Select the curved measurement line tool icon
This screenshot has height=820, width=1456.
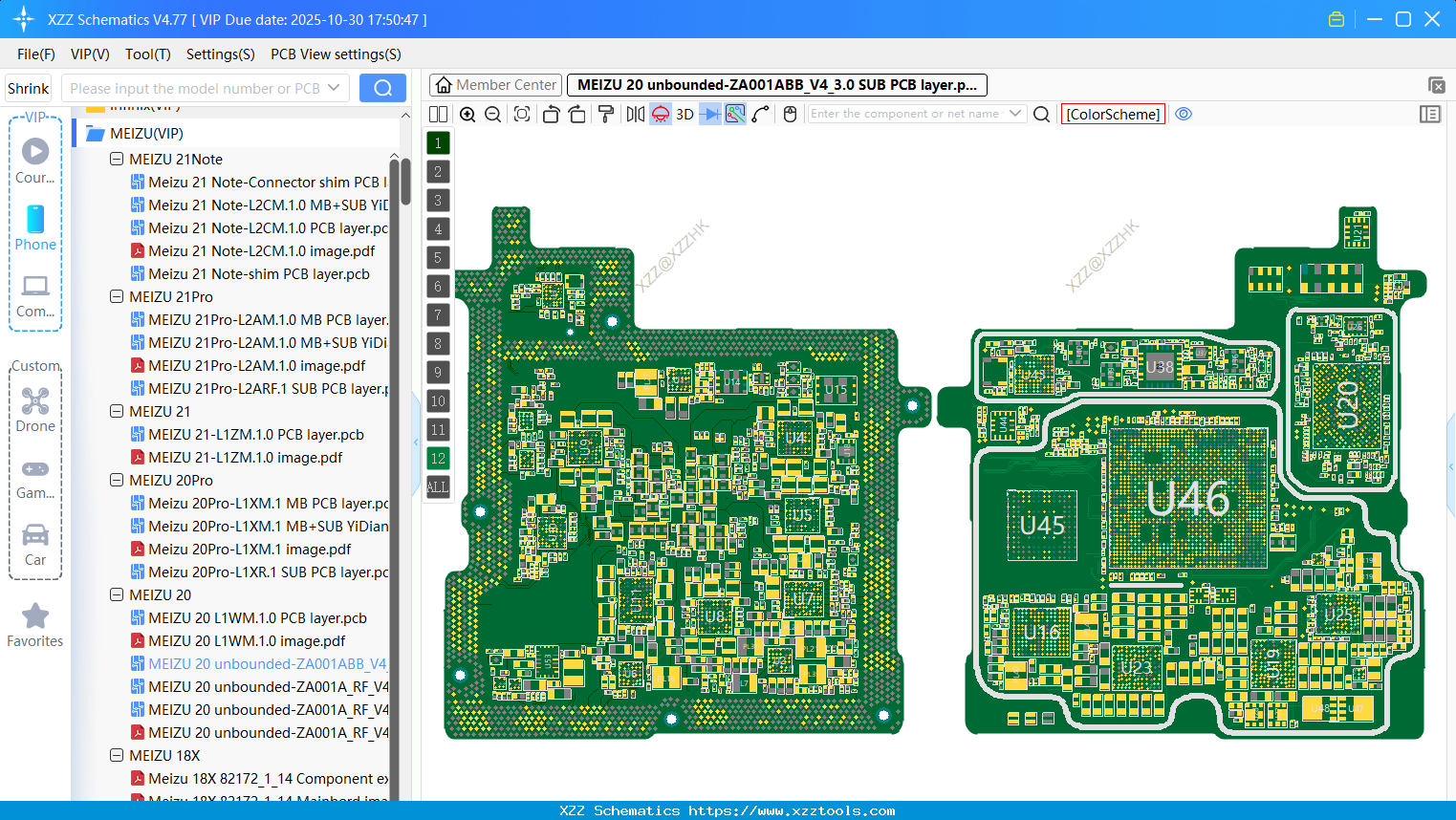tap(760, 114)
